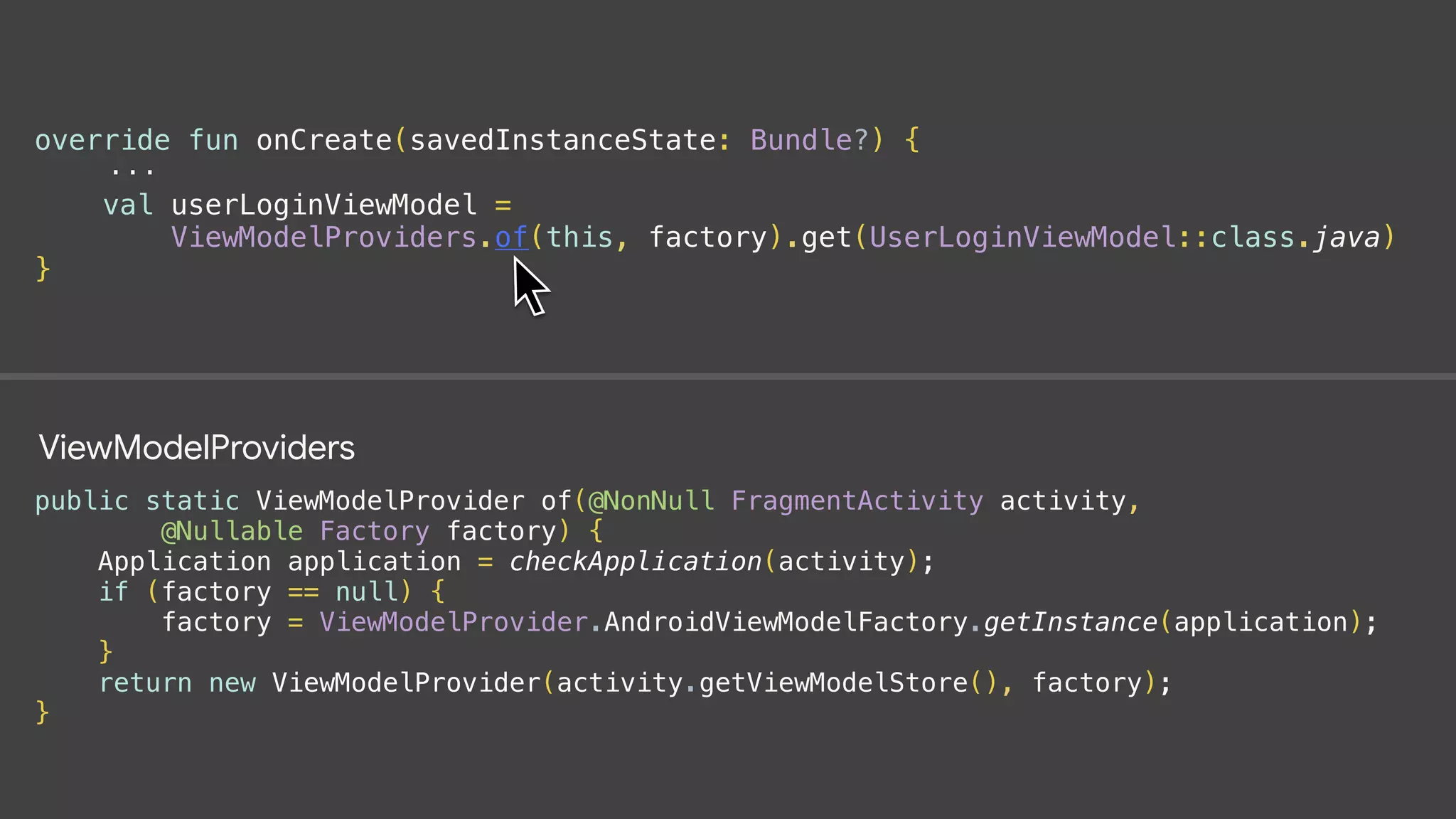Click 'getViewModelStore' method call
This screenshot has width=1456, height=819.
tap(834, 682)
